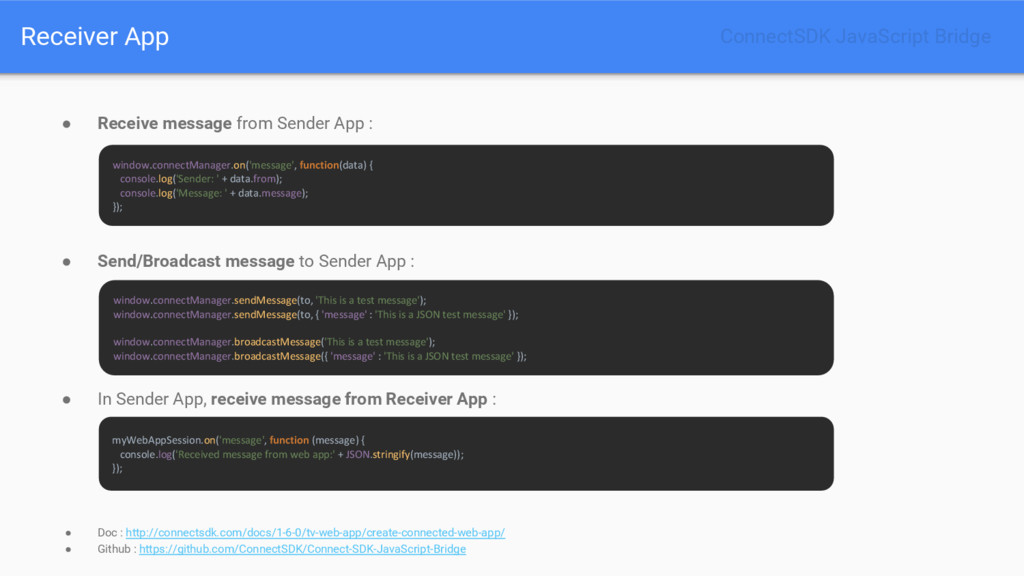Click sendMessage line with JSON test message
1024x576 pixels.
coord(315,315)
